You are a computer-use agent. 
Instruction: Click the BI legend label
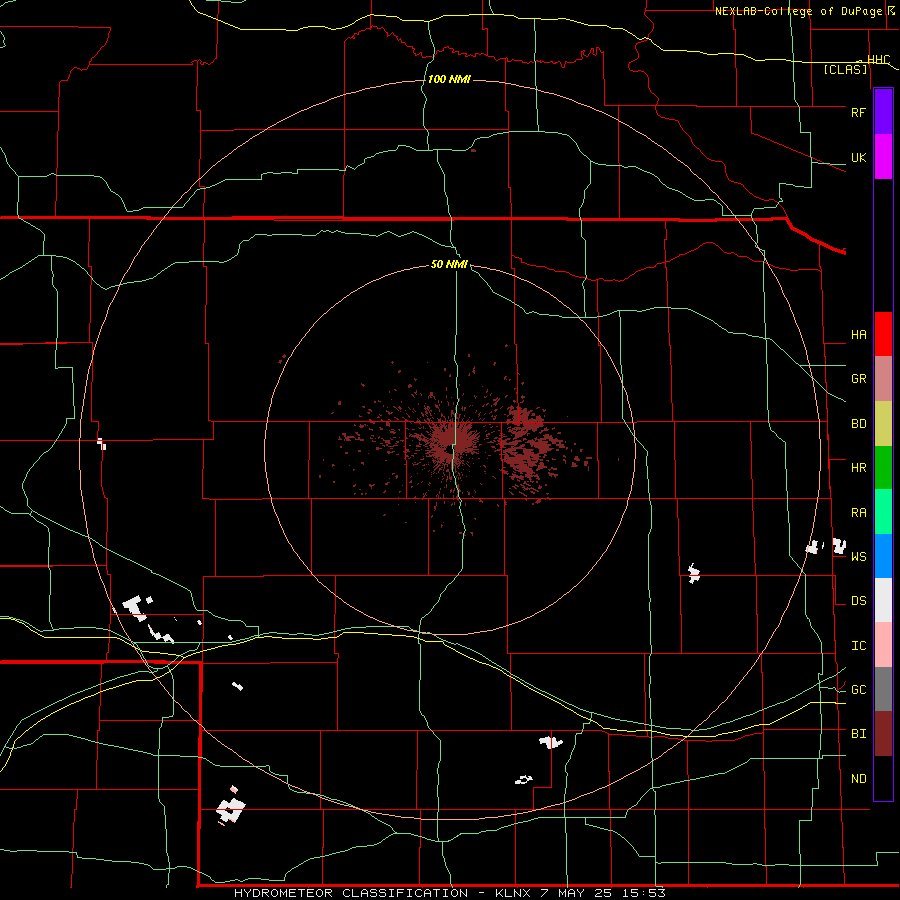coord(858,734)
